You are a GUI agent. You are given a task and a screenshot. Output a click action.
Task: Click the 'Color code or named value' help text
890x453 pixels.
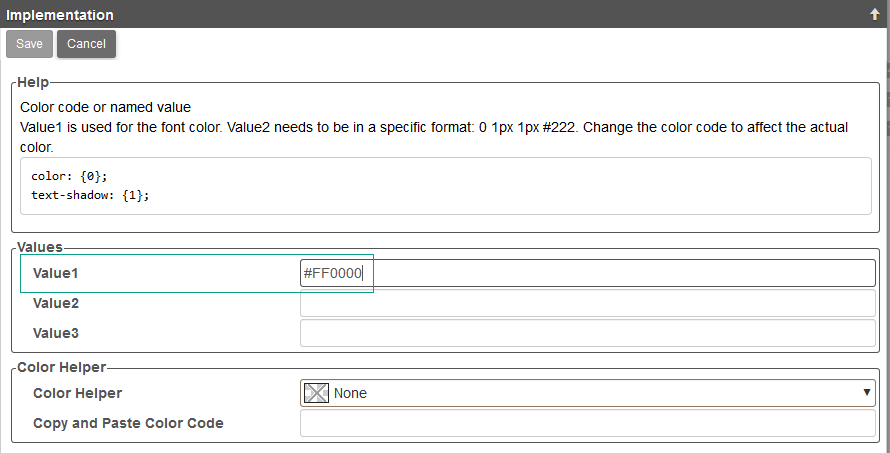point(105,106)
